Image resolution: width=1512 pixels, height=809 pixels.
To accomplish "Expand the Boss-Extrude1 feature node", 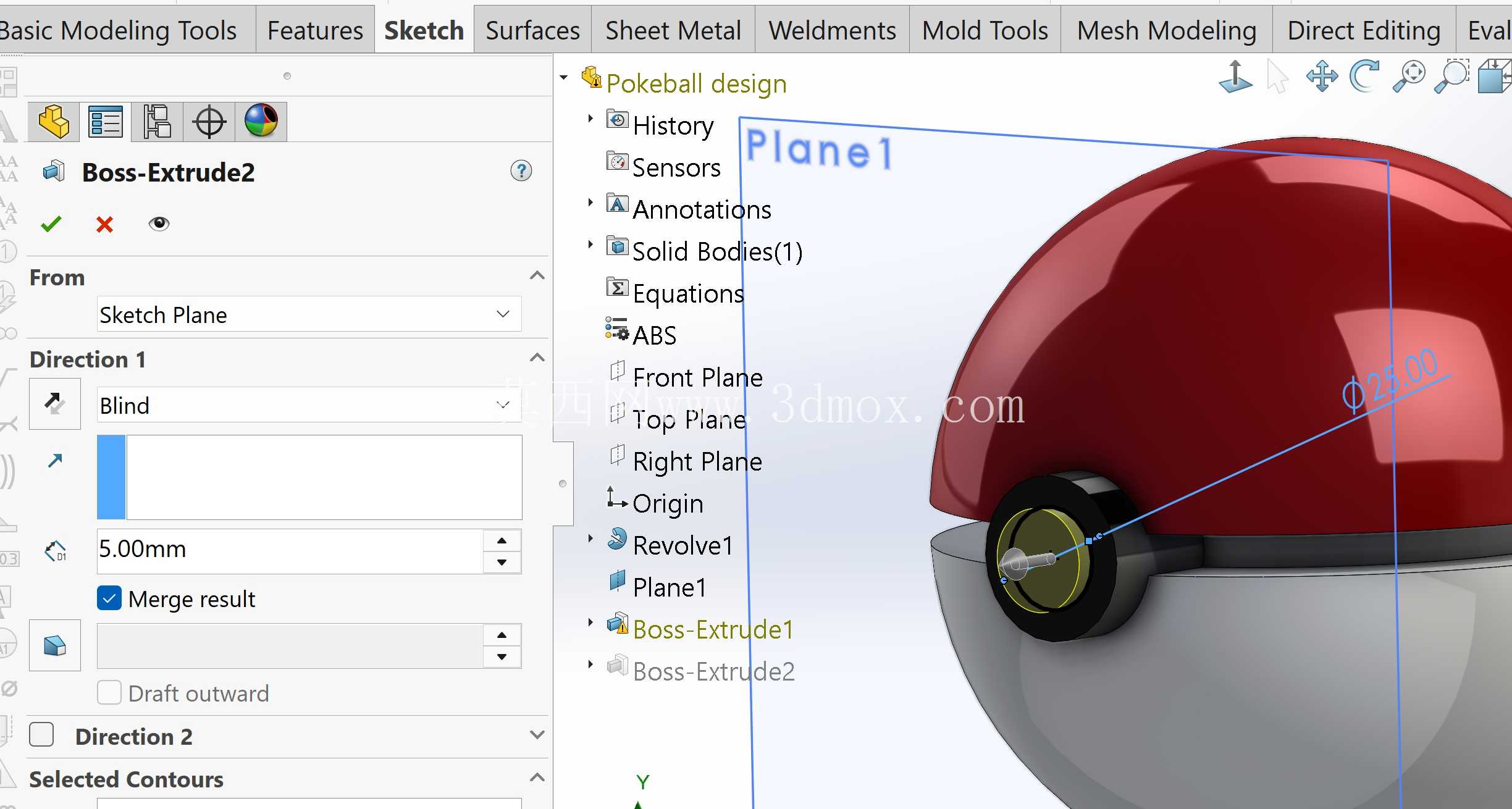I will 590,622.
